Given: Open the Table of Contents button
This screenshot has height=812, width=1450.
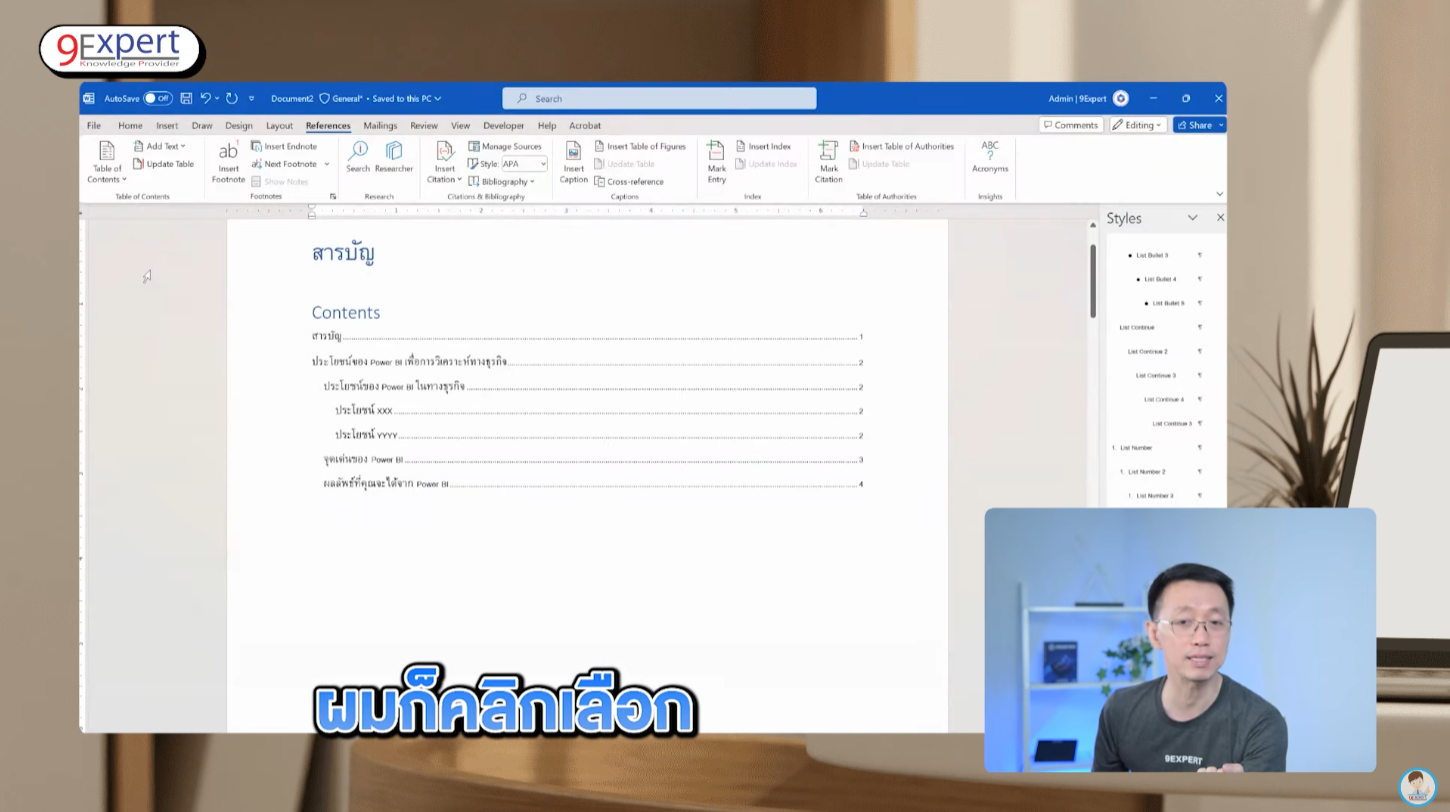Looking at the screenshot, I should point(107,160).
